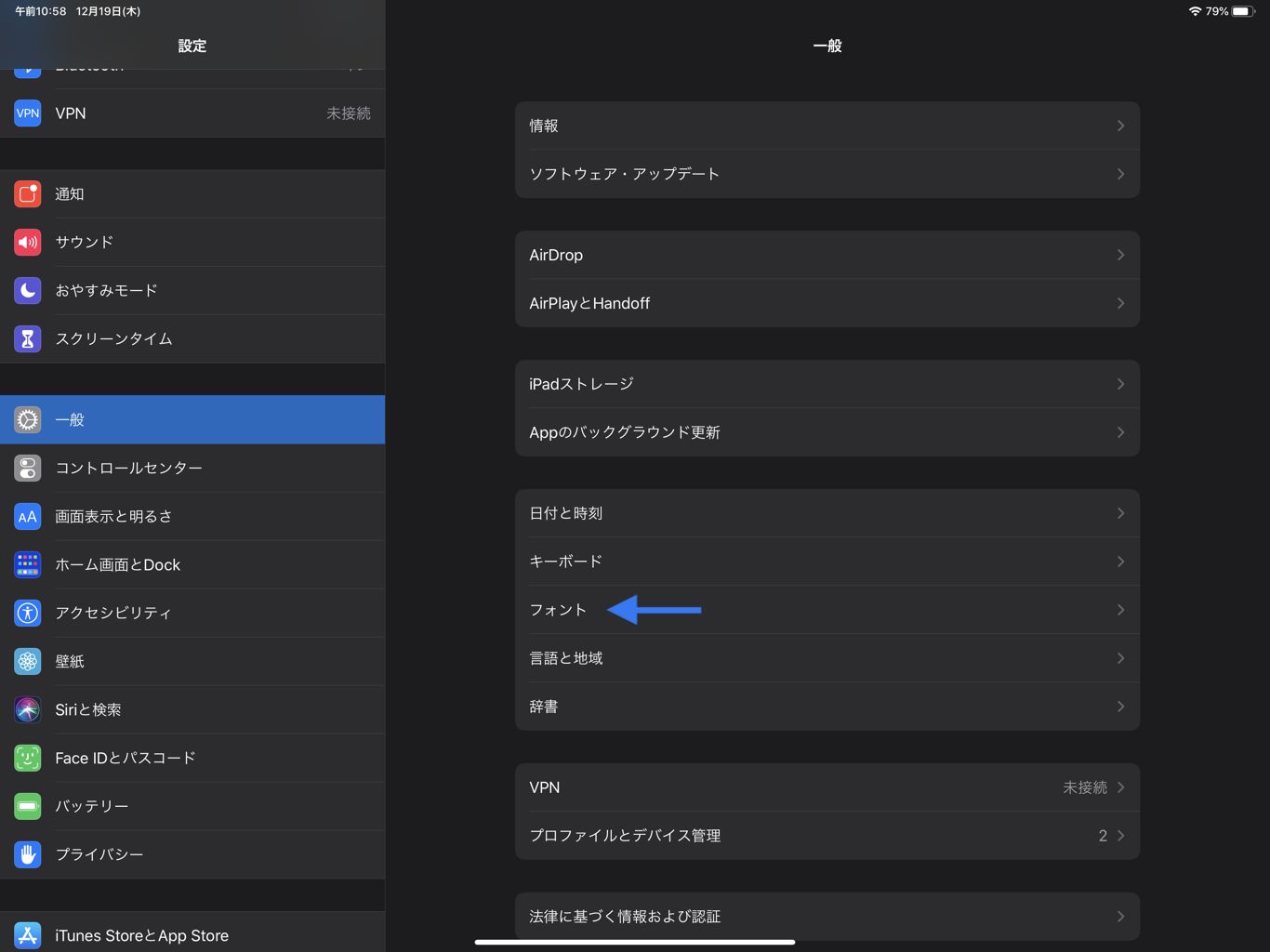This screenshot has width=1270, height=952.
Task: Open 日付と時刻 row chevron
Action: pyautogui.click(x=1120, y=513)
